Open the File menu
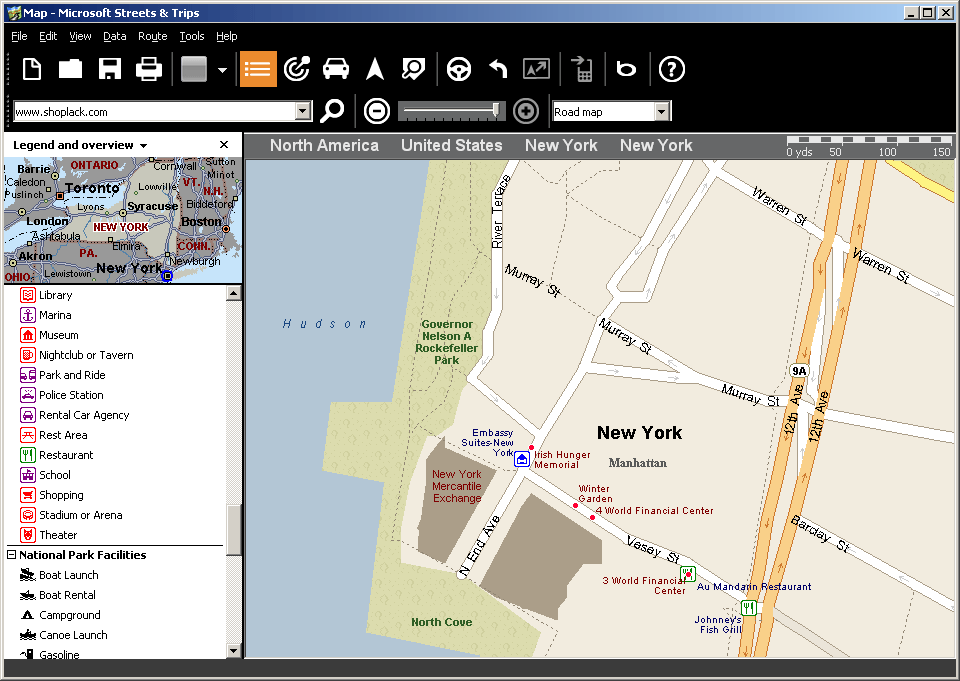The image size is (960, 681). (x=19, y=36)
